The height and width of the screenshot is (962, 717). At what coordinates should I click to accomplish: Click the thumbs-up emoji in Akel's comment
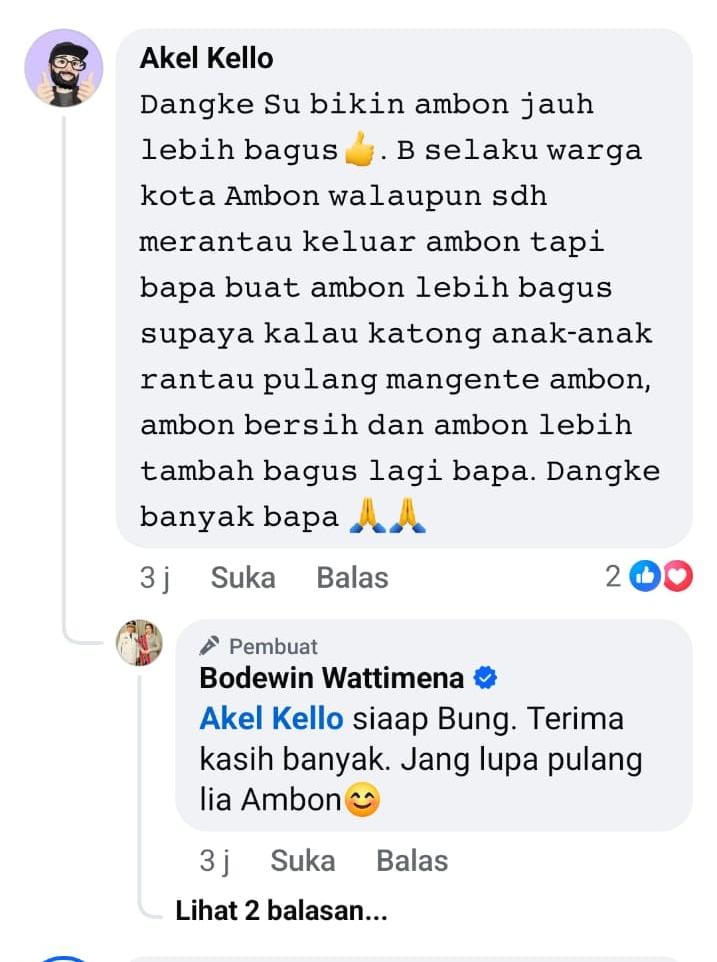(x=359, y=149)
